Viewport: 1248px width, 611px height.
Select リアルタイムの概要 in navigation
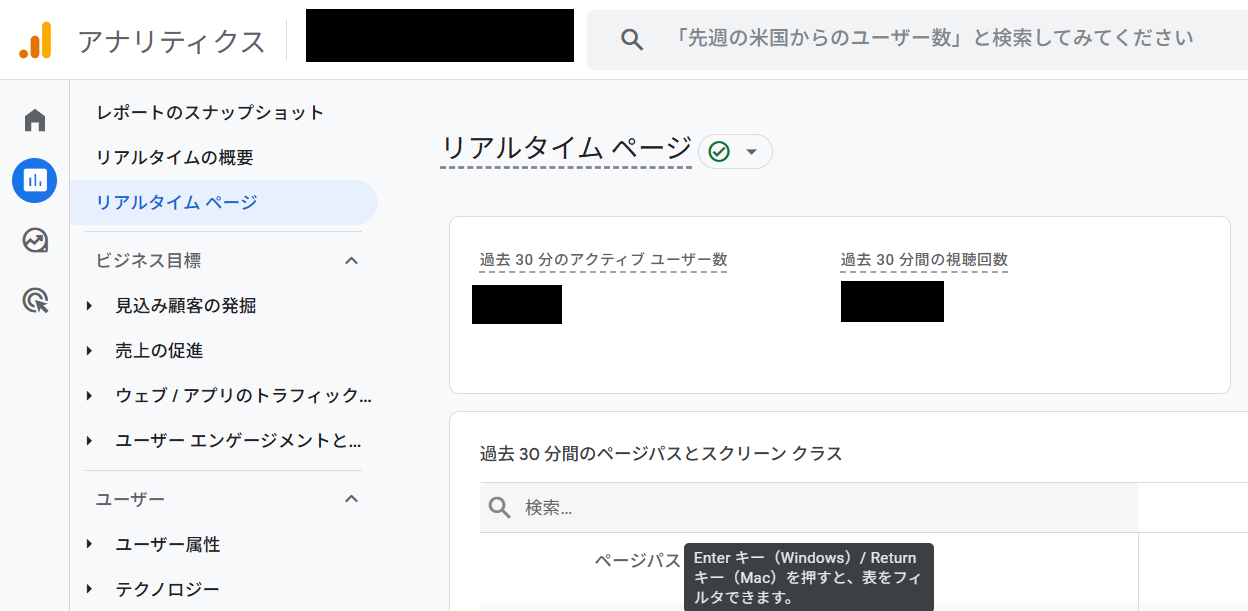[175, 158]
